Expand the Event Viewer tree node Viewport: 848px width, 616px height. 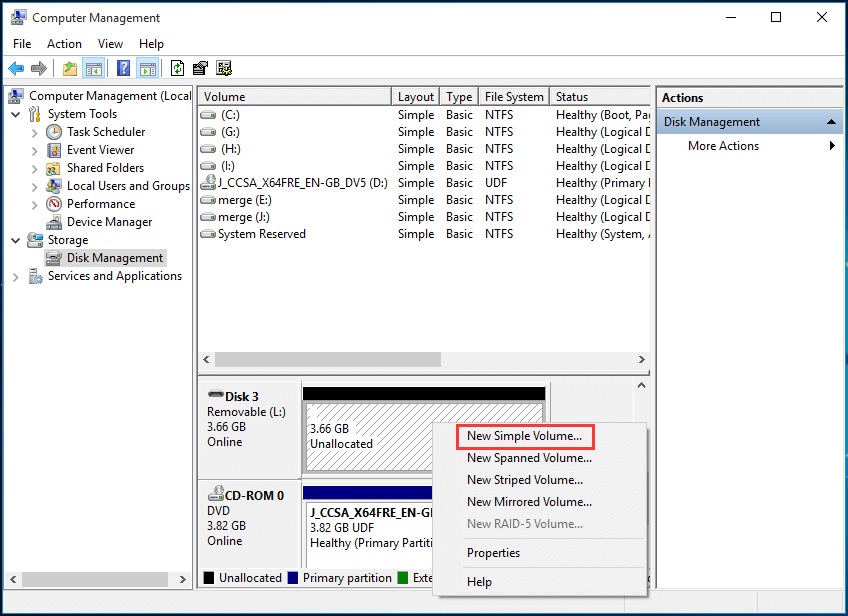(33, 149)
